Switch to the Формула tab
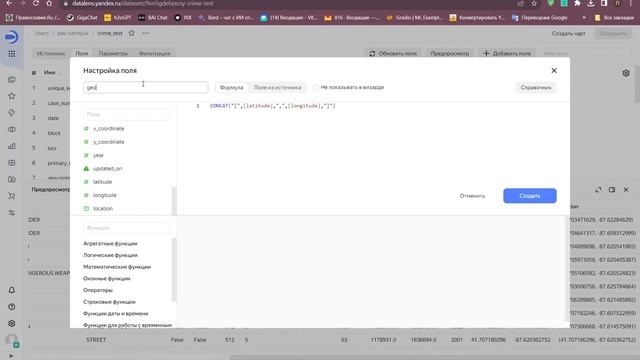Screen dimensions: 640x360 231,87
